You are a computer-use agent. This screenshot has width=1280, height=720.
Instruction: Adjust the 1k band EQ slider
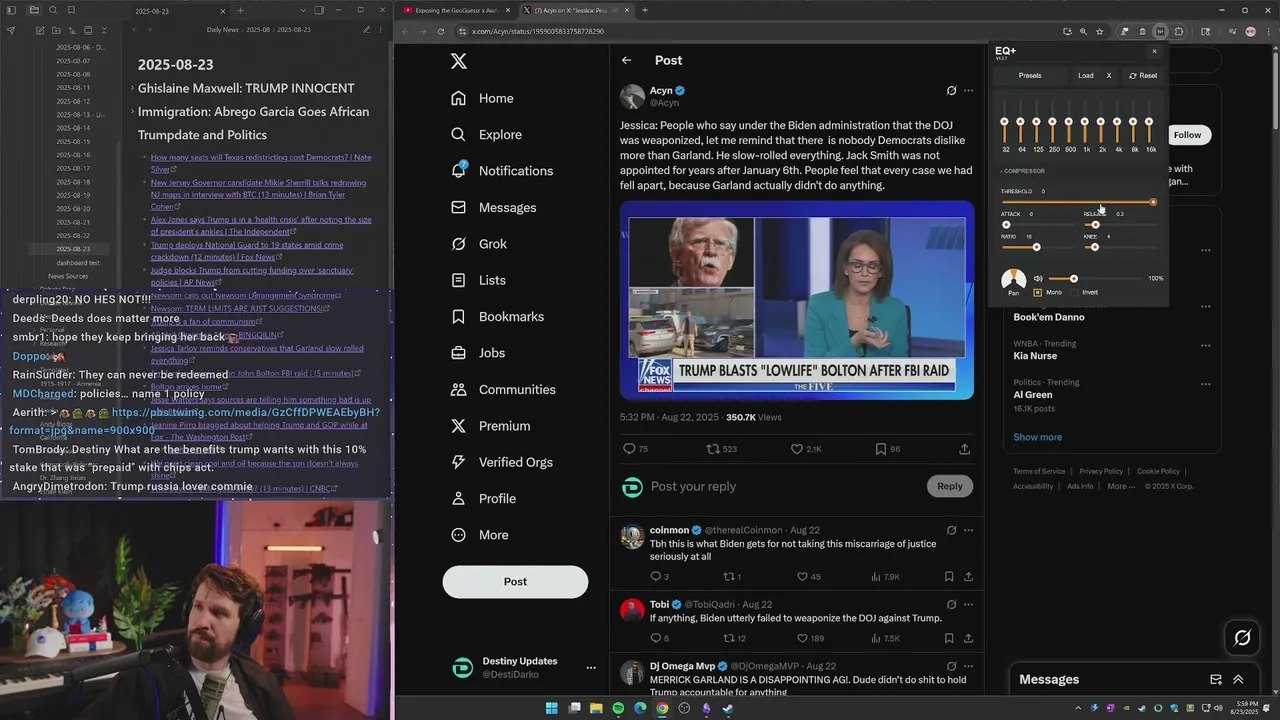click(1085, 123)
